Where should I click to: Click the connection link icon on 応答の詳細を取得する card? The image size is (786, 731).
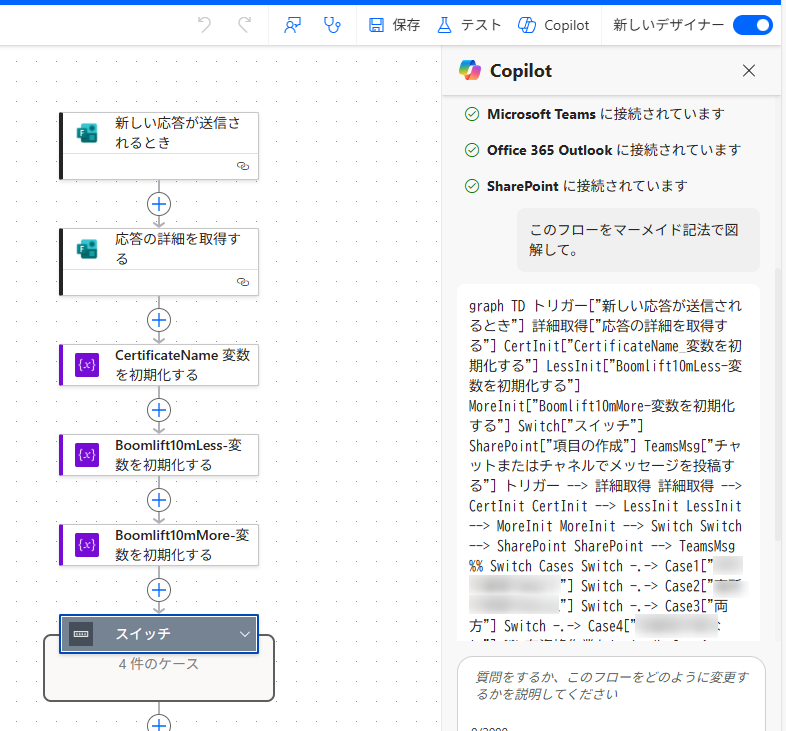coord(243,282)
